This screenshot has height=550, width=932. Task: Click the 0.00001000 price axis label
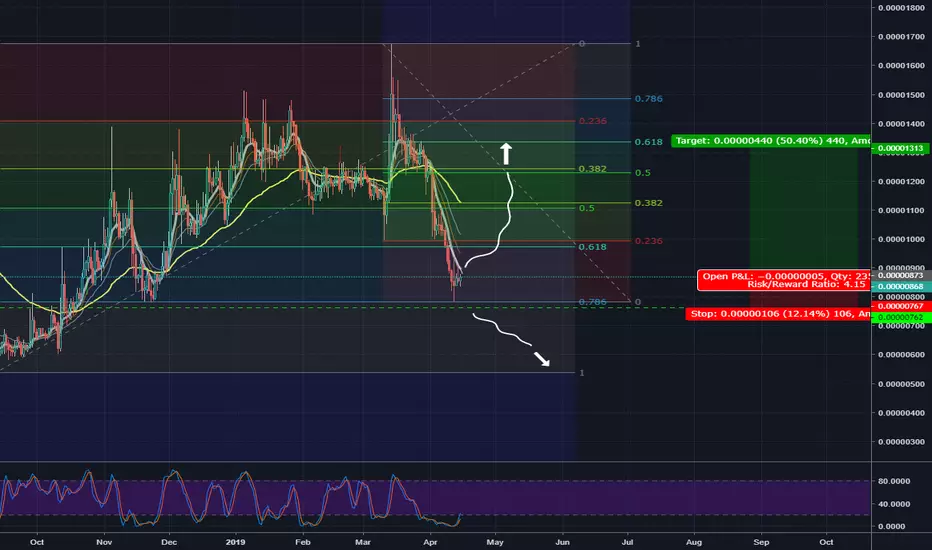pyautogui.click(x=901, y=239)
